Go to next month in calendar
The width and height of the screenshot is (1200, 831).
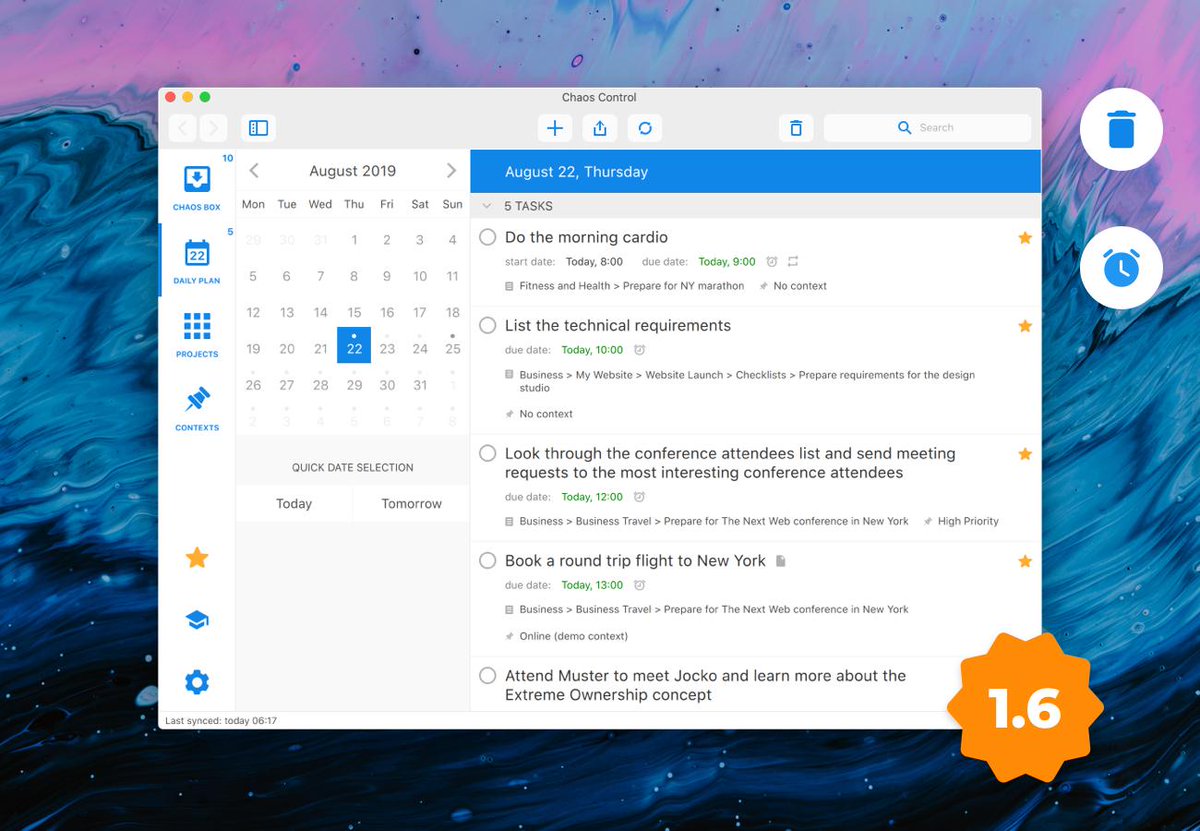tap(452, 171)
